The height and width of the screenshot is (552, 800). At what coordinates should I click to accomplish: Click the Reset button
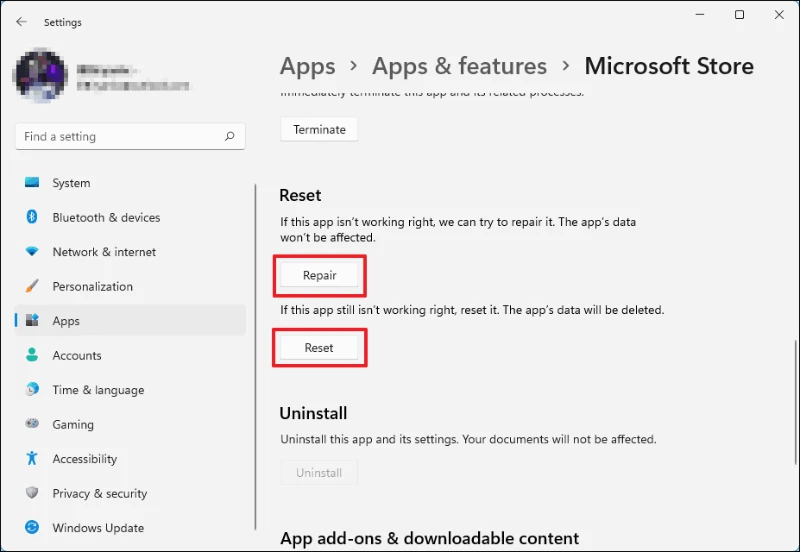[x=319, y=348]
